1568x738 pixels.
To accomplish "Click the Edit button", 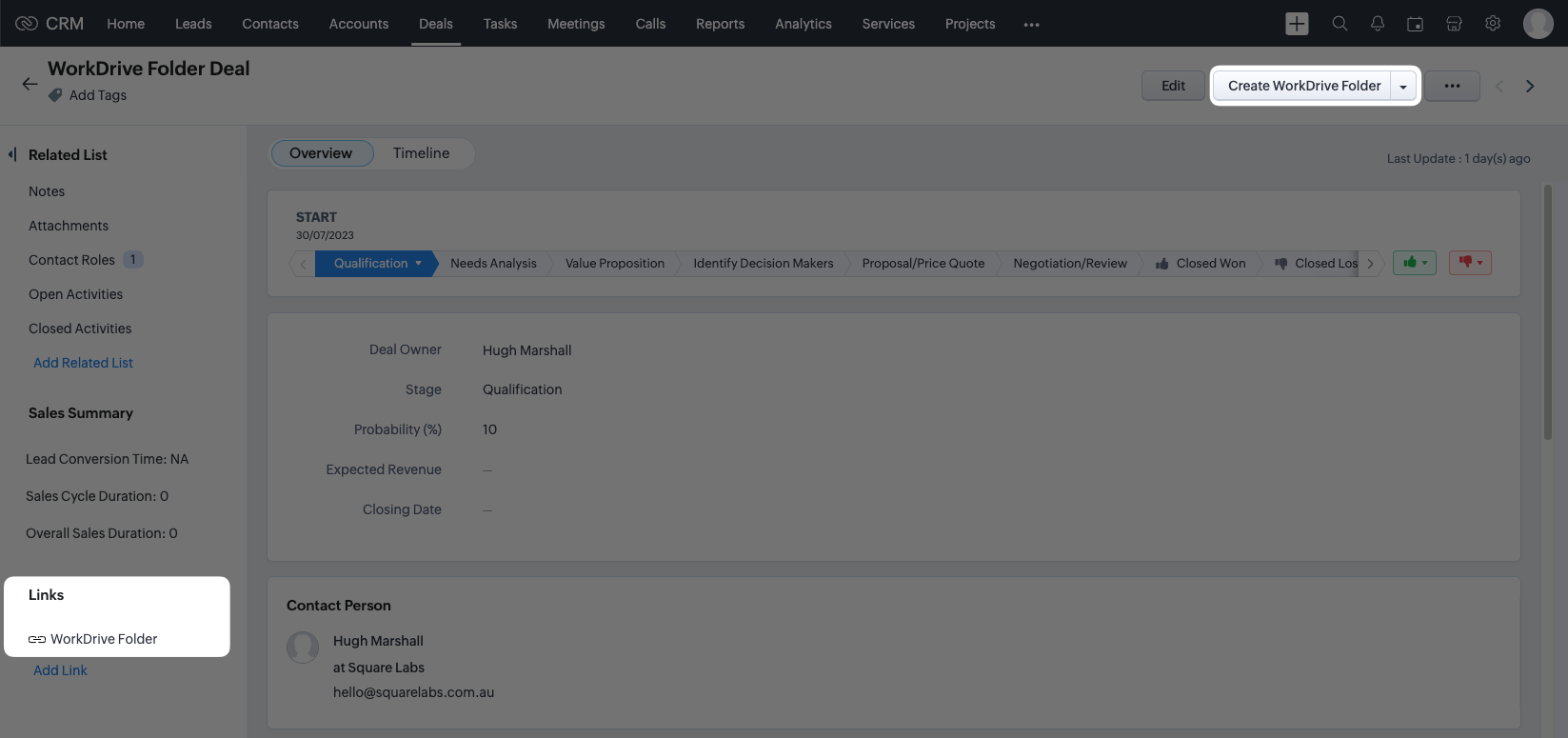I will pos(1173,86).
